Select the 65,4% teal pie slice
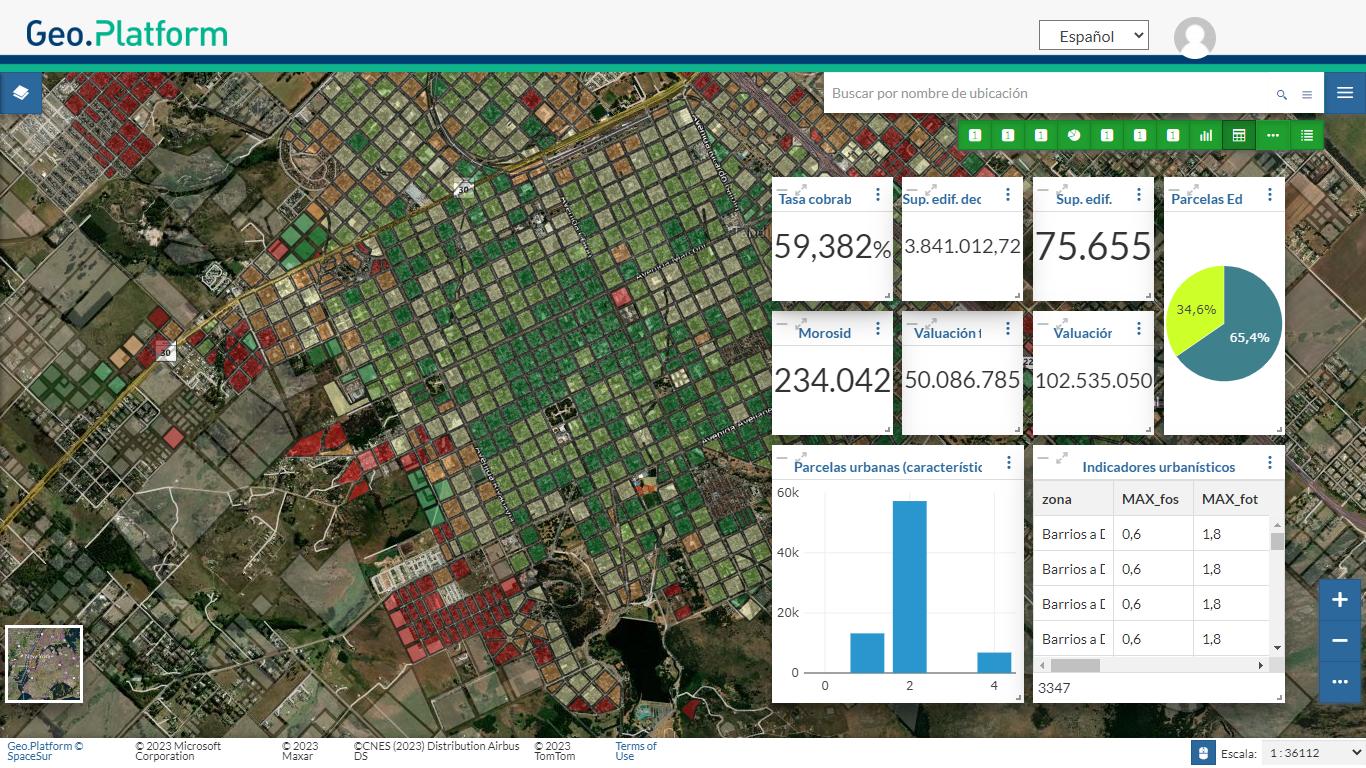This screenshot has height=768, width=1366. coord(1245,330)
